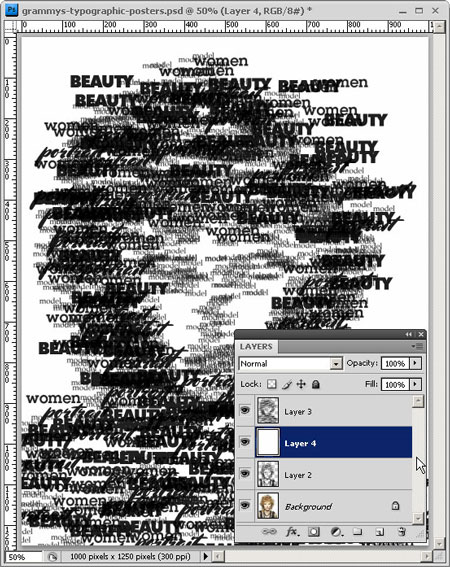The height and width of the screenshot is (567, 450).
Task: Click the Opacity 100% field
Action: pyautogui.click(x=395, y=363)
